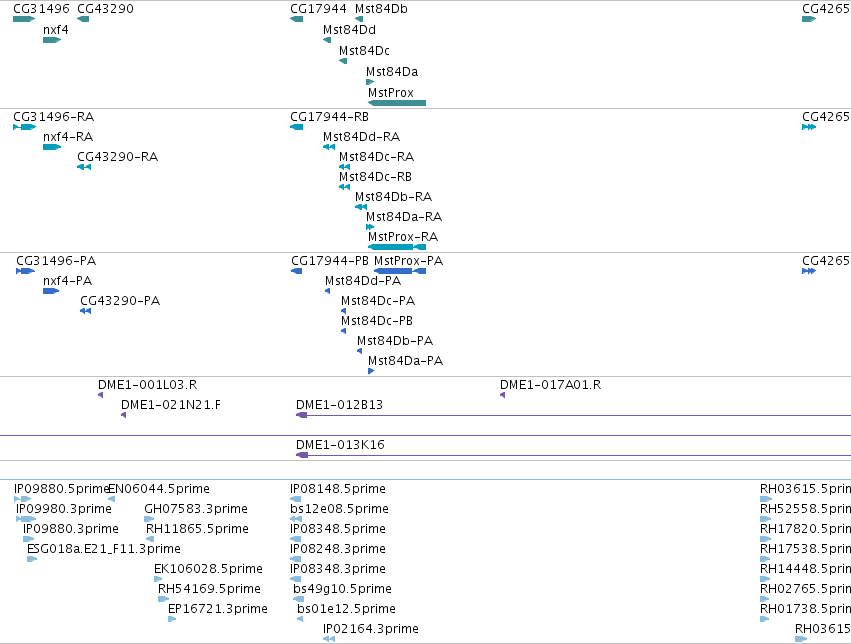Select the Mst84Db gene
Screen dimensions: 851x644
tap(359, 19)
